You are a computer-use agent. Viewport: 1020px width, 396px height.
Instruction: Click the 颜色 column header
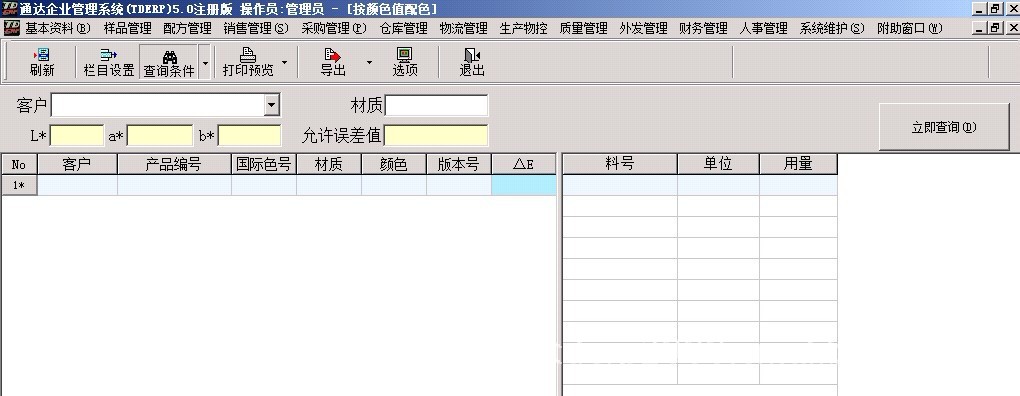click(394, 165)
